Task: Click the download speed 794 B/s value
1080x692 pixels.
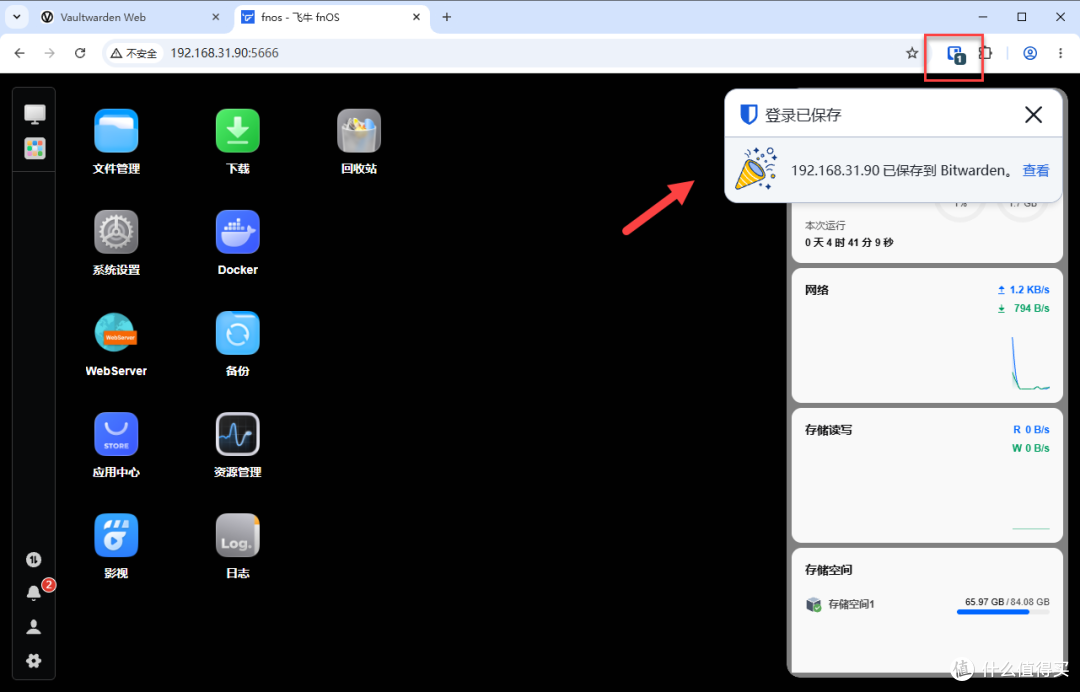Action: coord(1031,308)
